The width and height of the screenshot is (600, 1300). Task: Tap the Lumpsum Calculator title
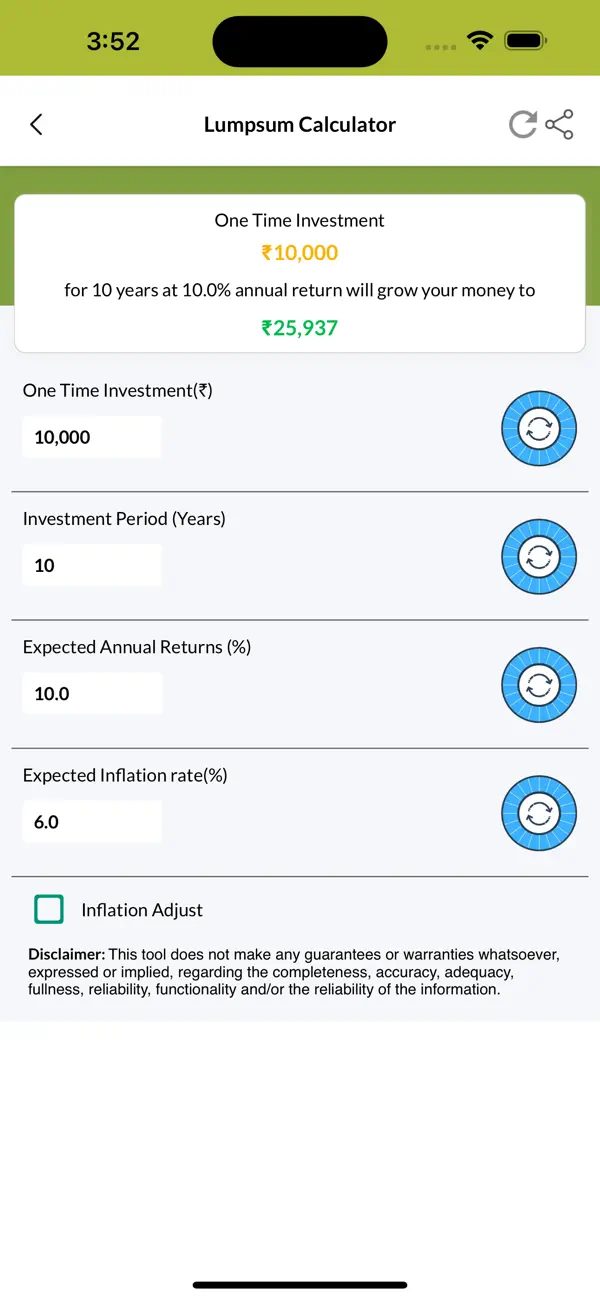[299, 124]
